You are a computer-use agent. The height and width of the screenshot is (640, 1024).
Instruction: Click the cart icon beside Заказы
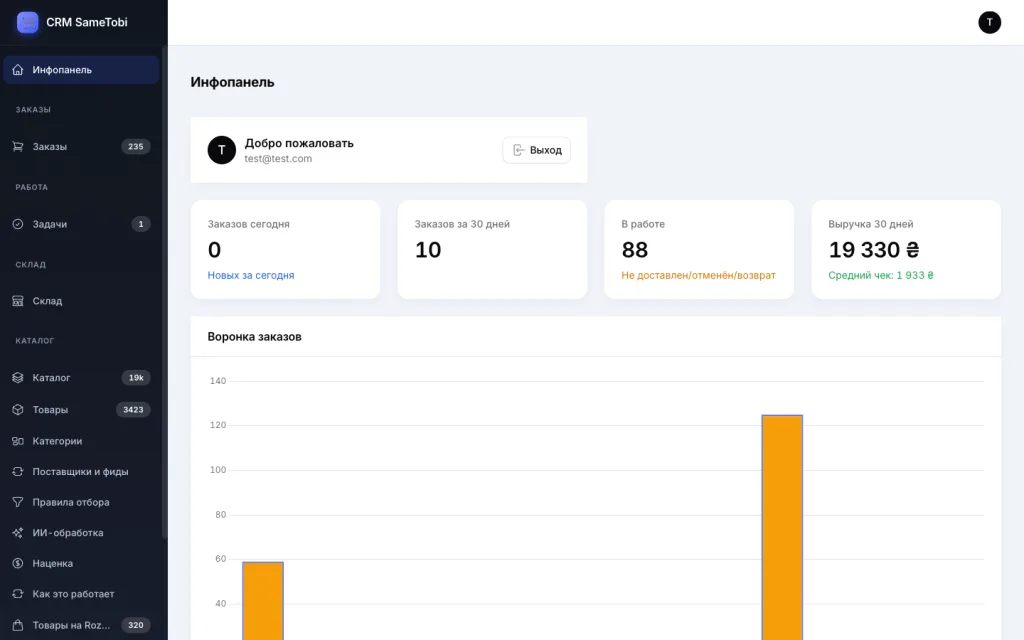[x=18, y=146]
